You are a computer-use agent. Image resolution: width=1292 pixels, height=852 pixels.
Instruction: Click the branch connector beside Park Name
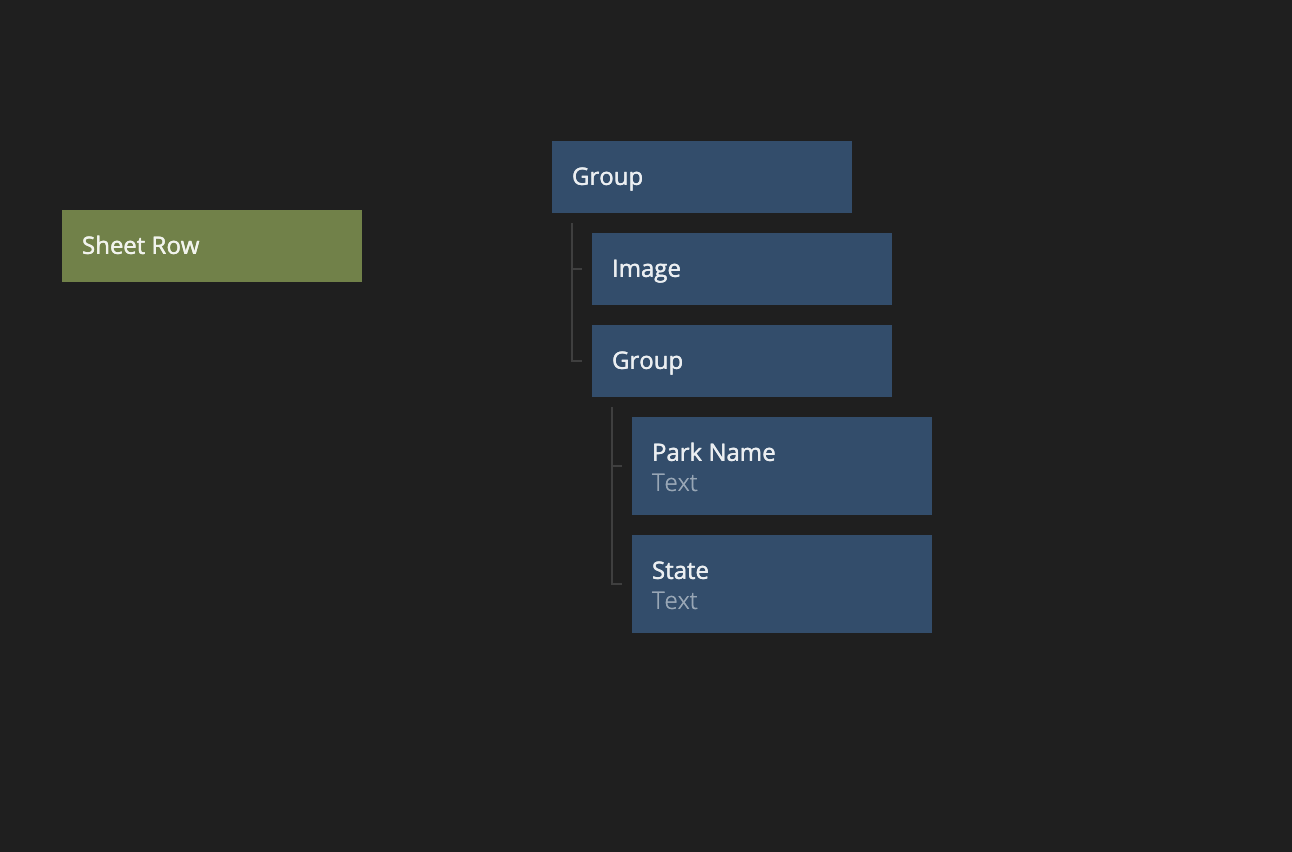pyautogui.click(x=616, y=466)
